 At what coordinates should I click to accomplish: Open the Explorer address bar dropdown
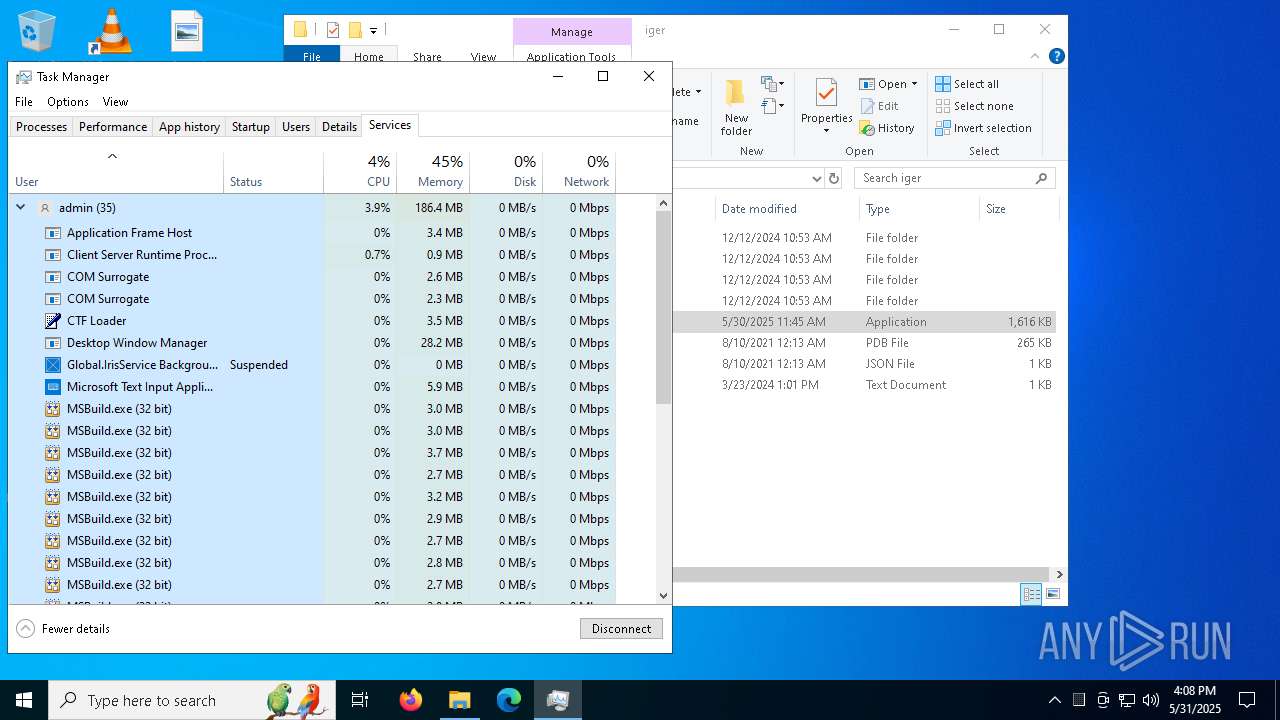816,178
